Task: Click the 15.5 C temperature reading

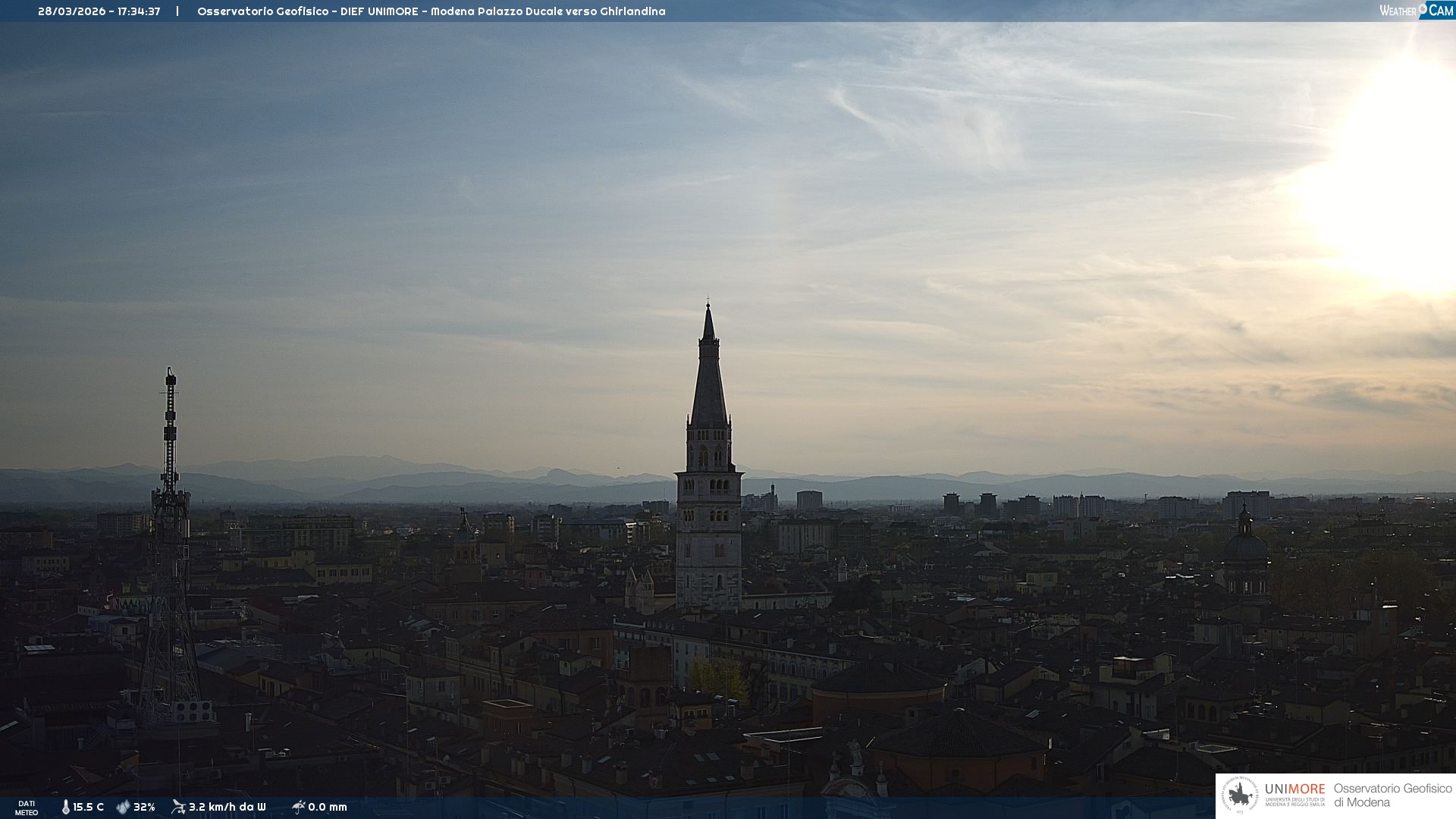Action: coord(88,808)
